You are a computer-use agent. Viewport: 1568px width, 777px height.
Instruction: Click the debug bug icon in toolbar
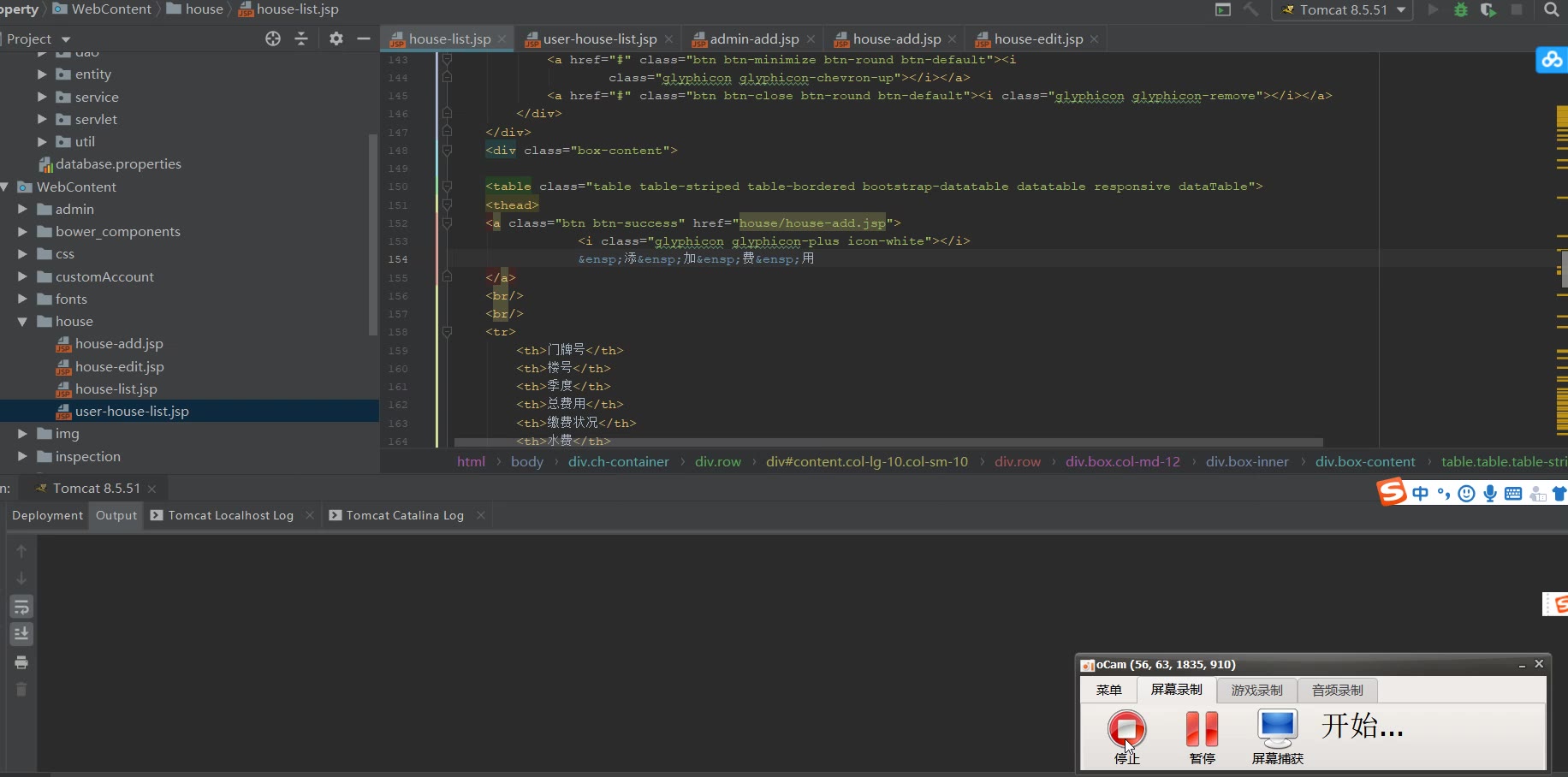click(x=1461, y=10)
